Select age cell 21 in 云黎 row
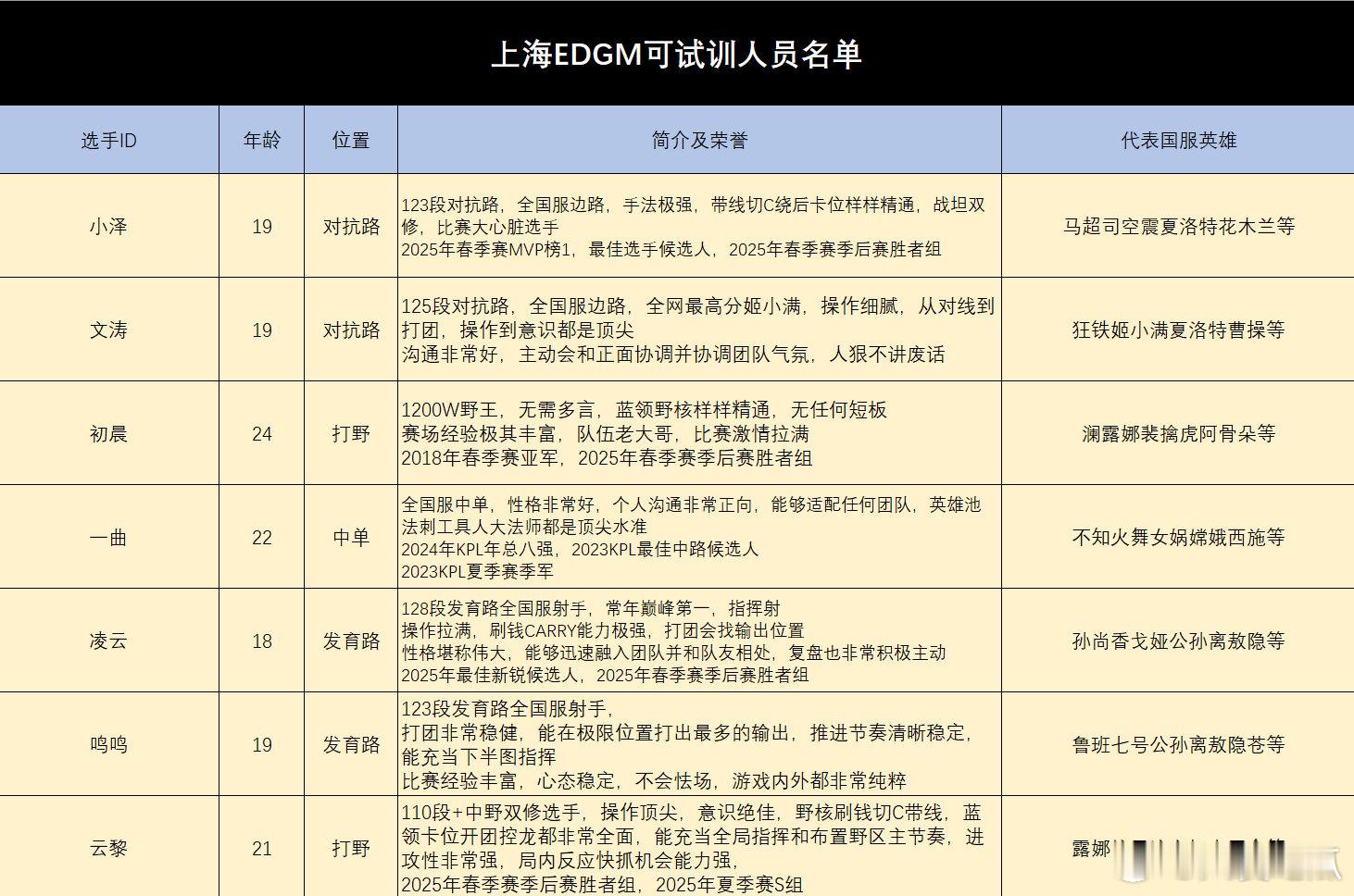The height and width of the screenshot is (896, 1354). [x=262, y=848]
